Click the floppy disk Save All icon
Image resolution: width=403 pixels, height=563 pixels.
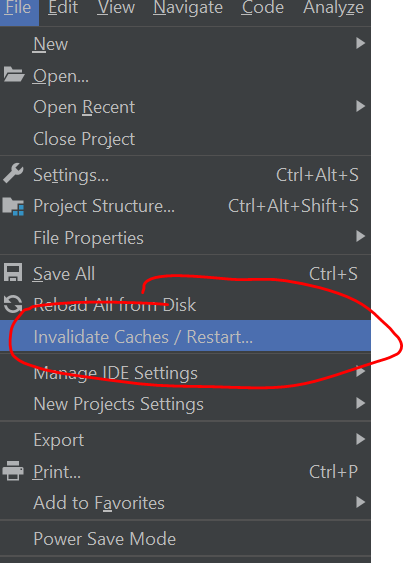pos(13,272)
